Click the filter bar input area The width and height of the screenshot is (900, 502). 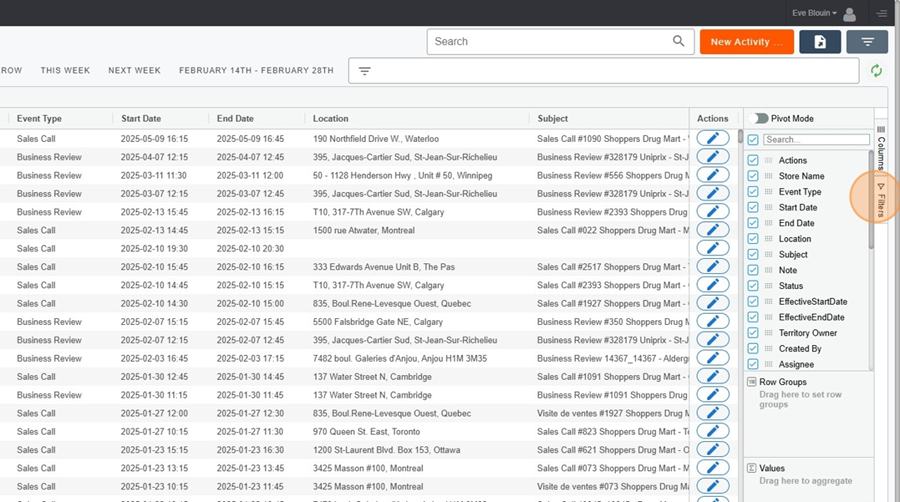(x=603, y=71)
